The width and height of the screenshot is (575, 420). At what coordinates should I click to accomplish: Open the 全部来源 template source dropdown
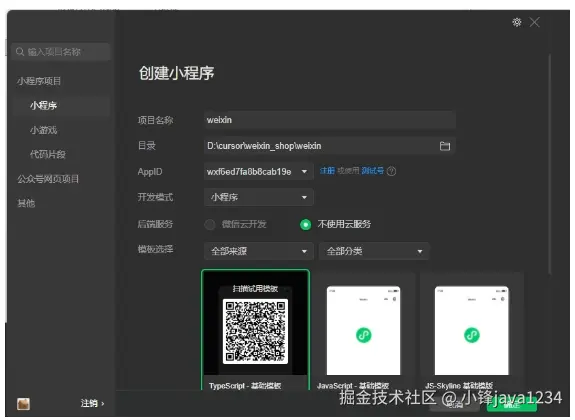(258, 251)
